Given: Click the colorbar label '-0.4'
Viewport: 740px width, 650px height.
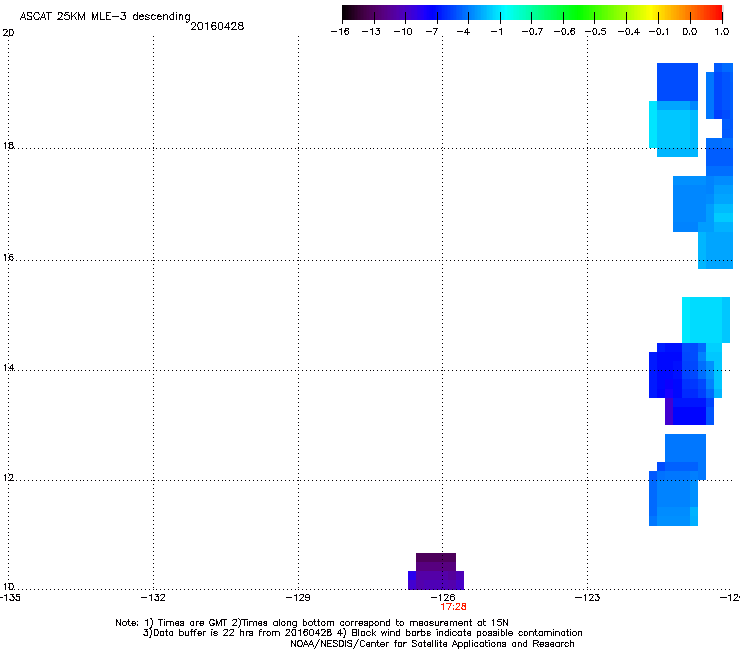Looking at the screenshot, I should (629, 32).
